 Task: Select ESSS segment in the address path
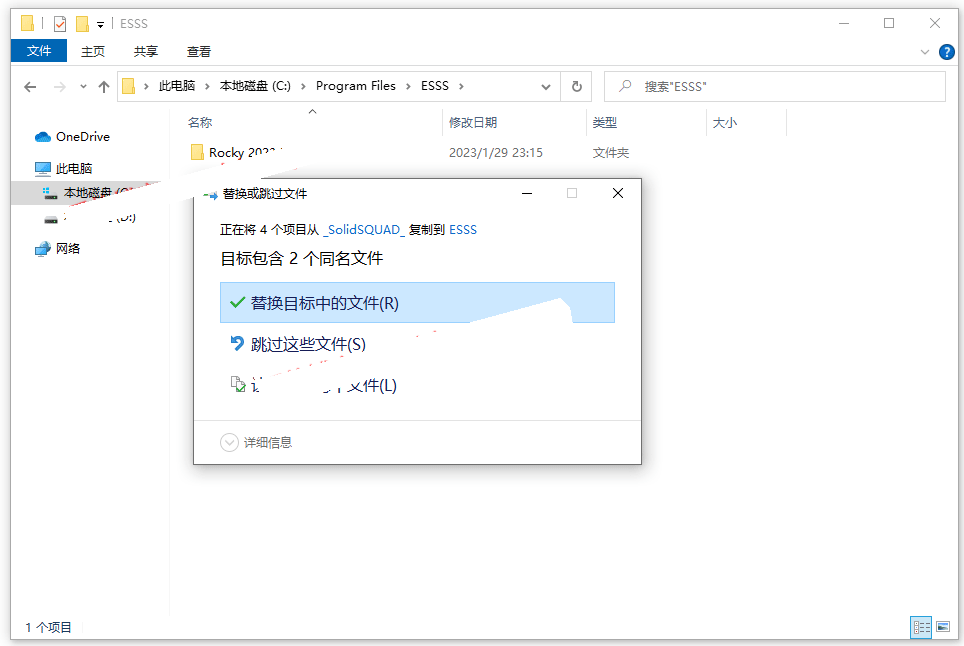(x=435, y=86)
